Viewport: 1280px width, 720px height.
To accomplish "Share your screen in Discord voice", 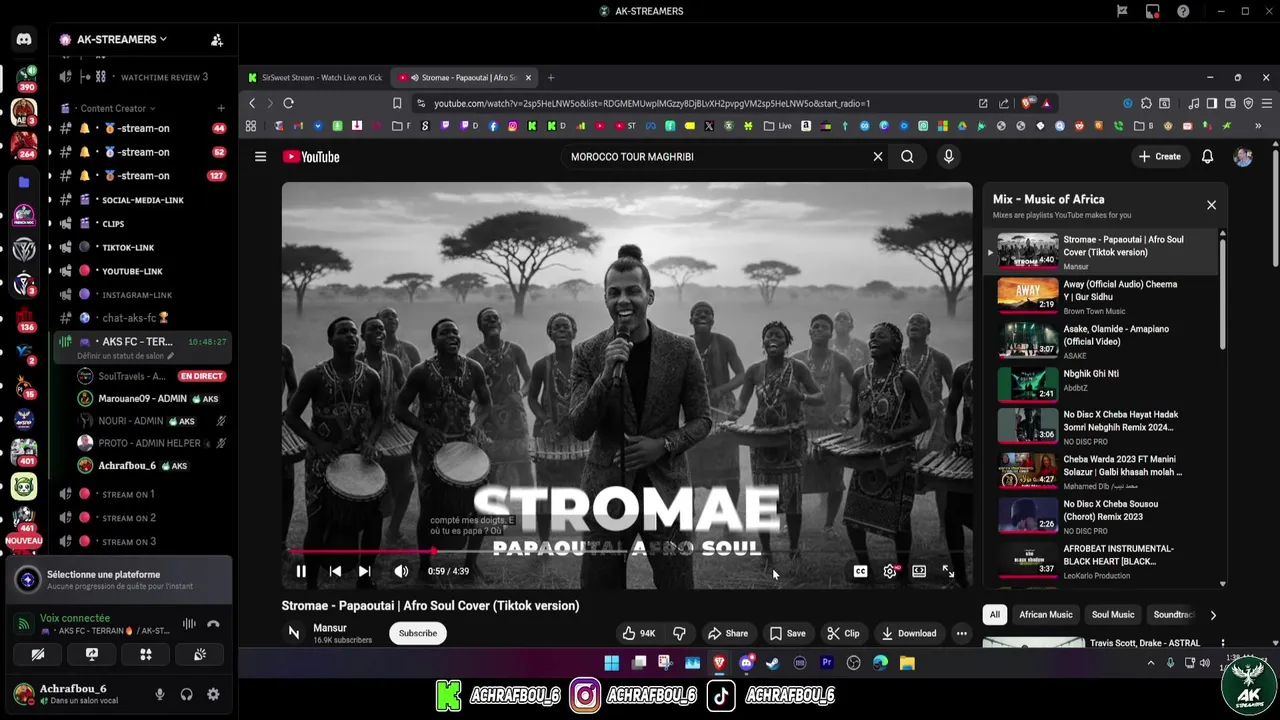I will [92, 654].
